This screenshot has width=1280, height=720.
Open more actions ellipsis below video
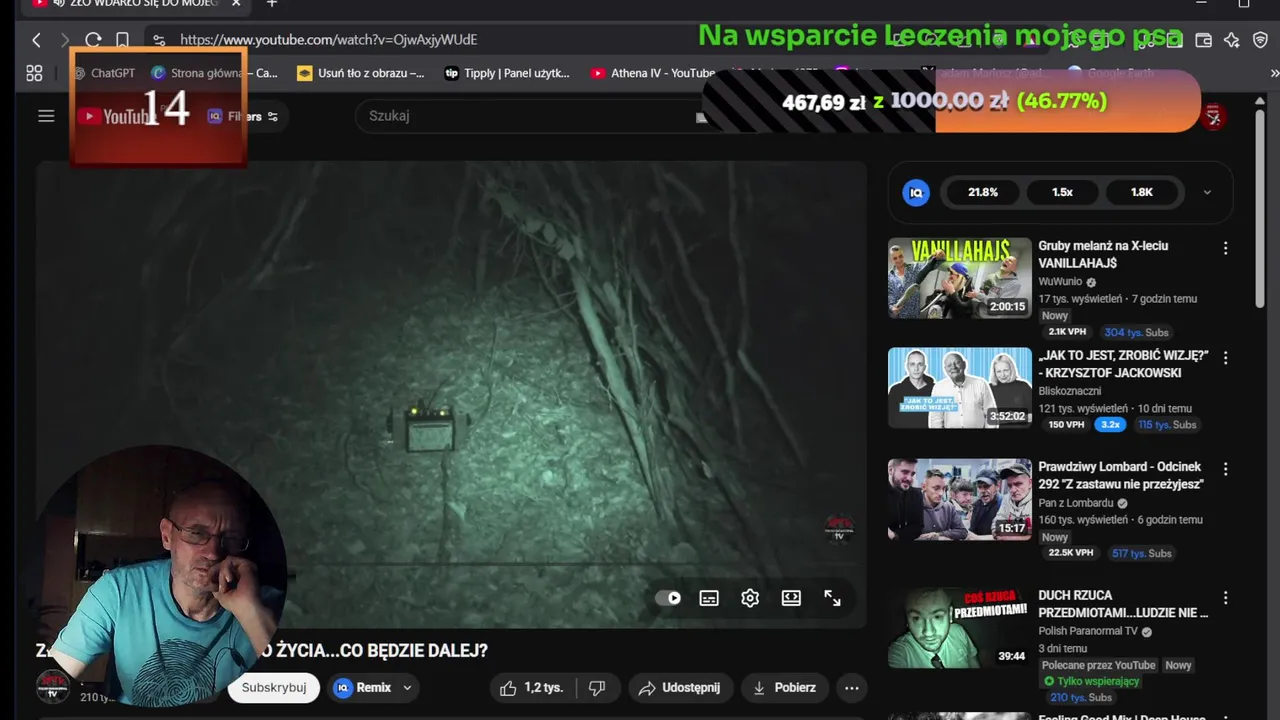[x=852, y=688]
